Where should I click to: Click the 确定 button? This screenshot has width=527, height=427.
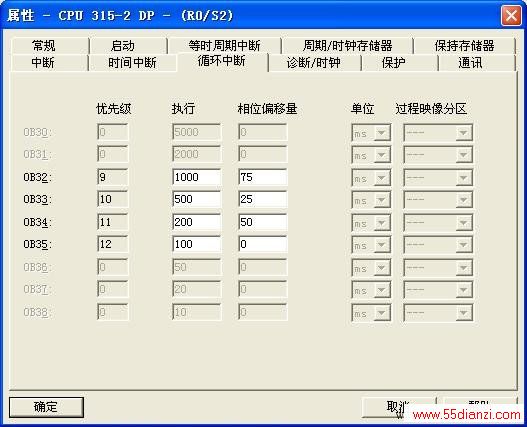point(46,407)
